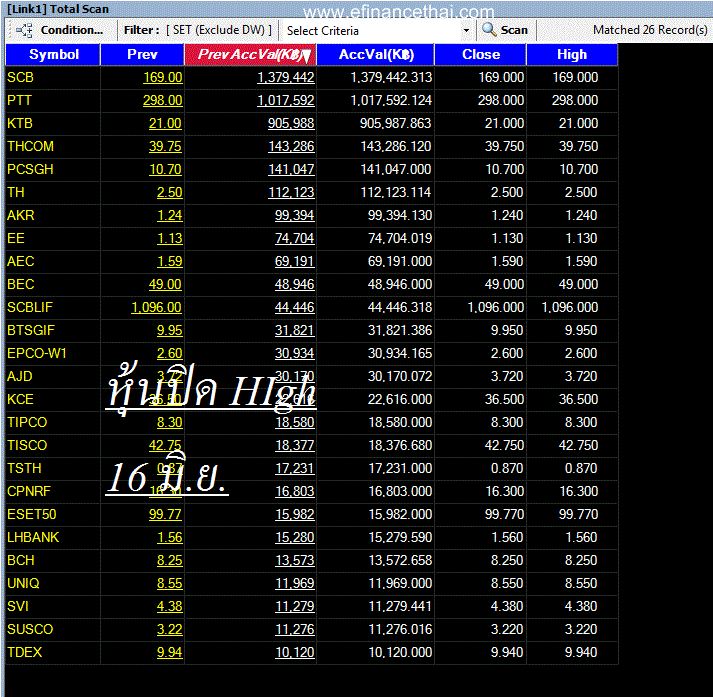Select the SUSCO symbol
713x697 pixels.
pos(30,629)
